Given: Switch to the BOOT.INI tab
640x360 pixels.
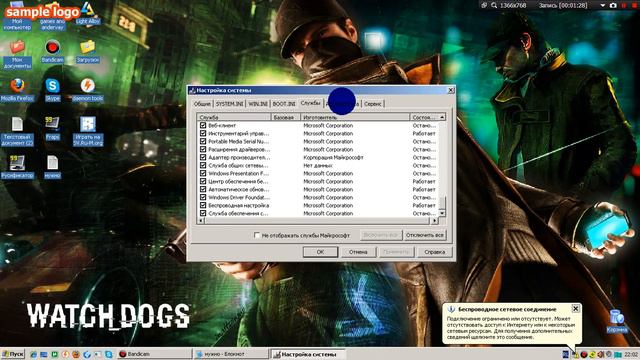Looking at the screenshot, I should (x=284, y=104).
